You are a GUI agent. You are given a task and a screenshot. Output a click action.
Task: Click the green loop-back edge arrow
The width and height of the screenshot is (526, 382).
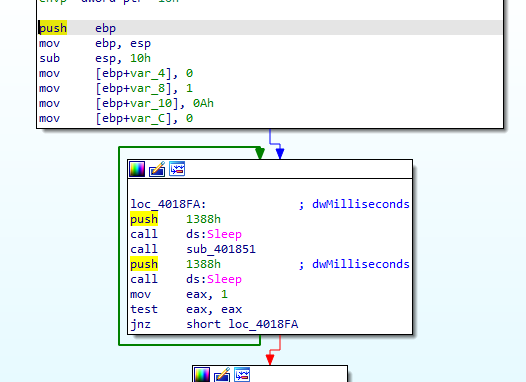260,153
